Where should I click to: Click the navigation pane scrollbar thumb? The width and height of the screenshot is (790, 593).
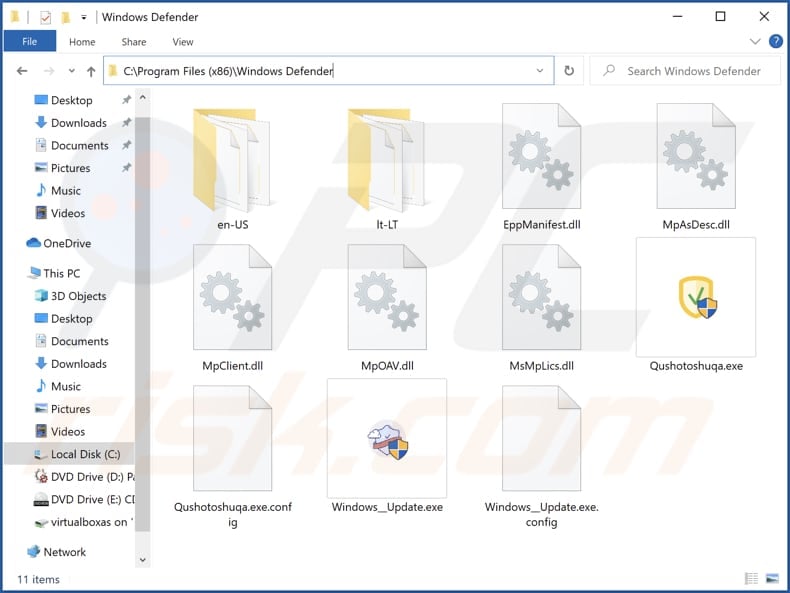tap(143, 324)
